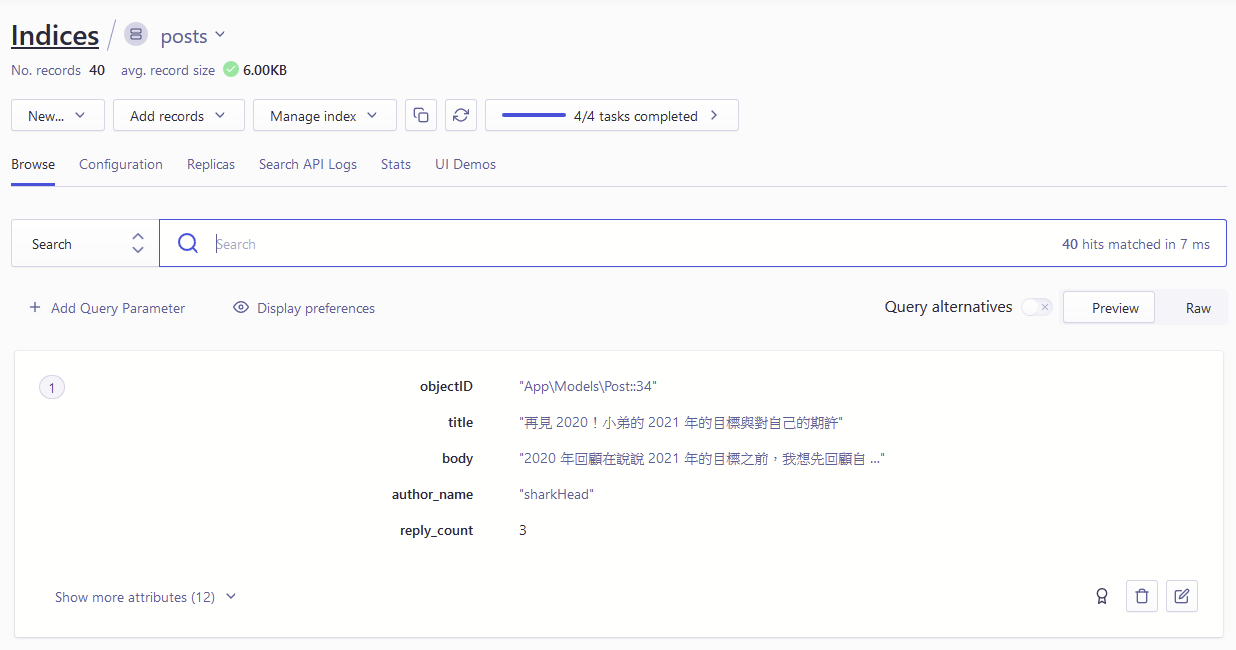Click the plus icon for Add Query Parameter
This screenshot has height=650, width=1236.
click(35, 308)
